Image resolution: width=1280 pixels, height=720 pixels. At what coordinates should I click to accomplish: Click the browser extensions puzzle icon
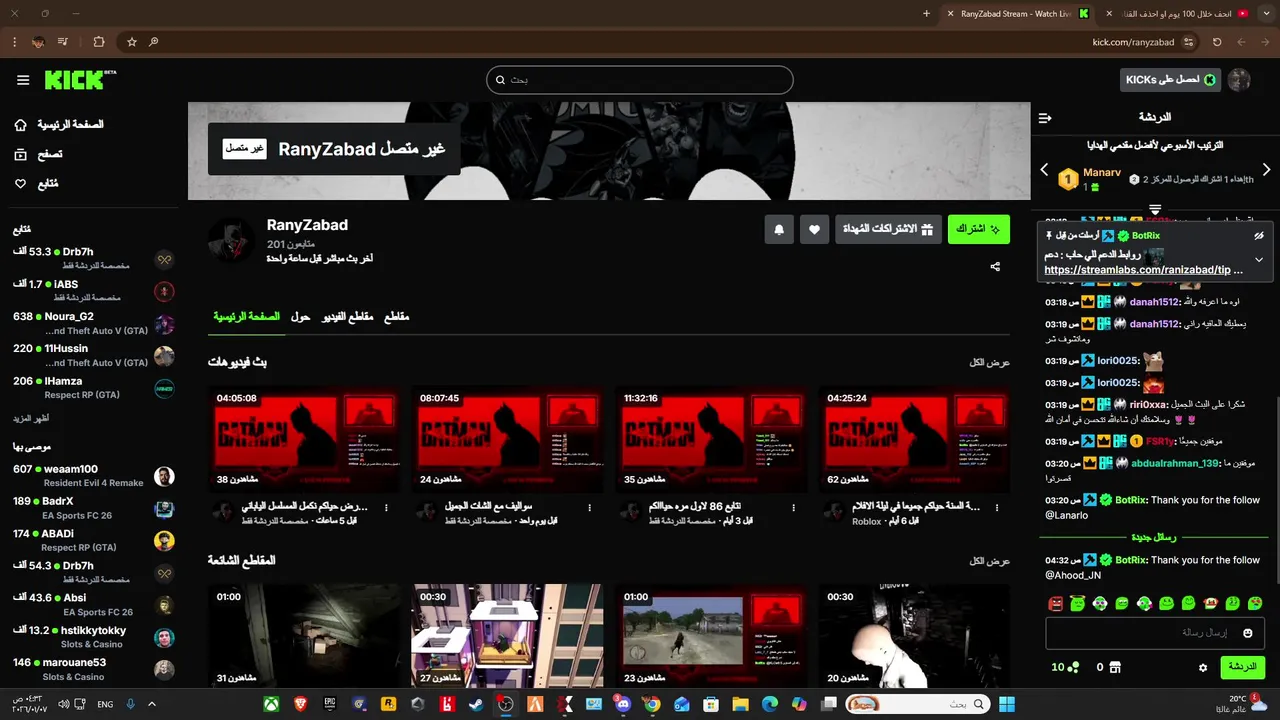(x=98, y=42)
